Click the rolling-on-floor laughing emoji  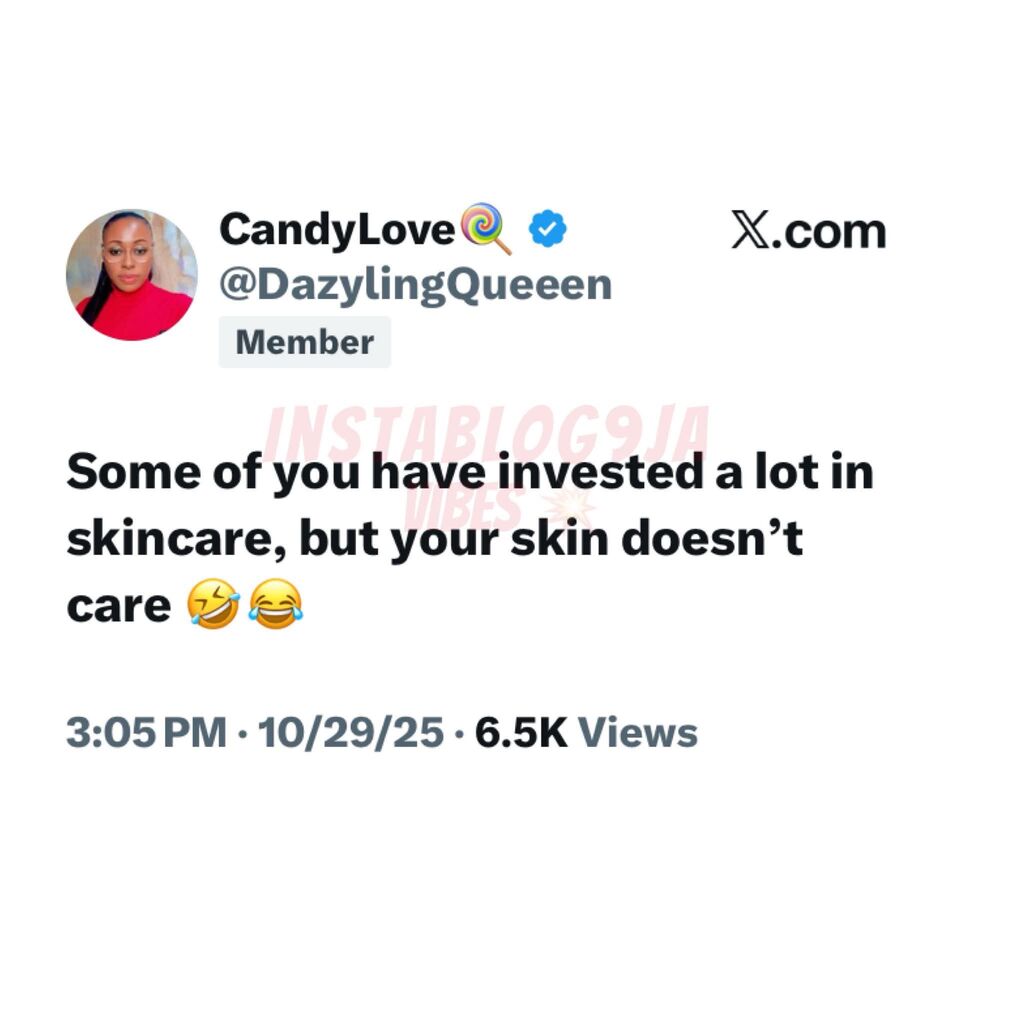click(213, 604)
